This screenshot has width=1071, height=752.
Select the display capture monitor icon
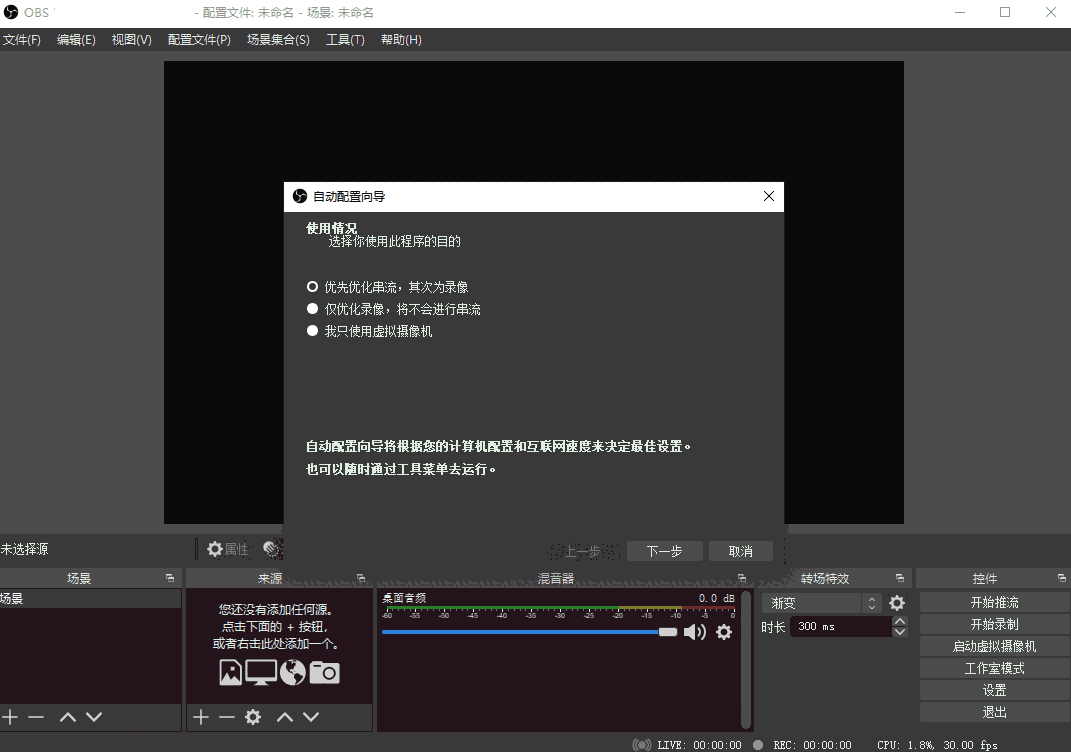[x=260, y=672]
